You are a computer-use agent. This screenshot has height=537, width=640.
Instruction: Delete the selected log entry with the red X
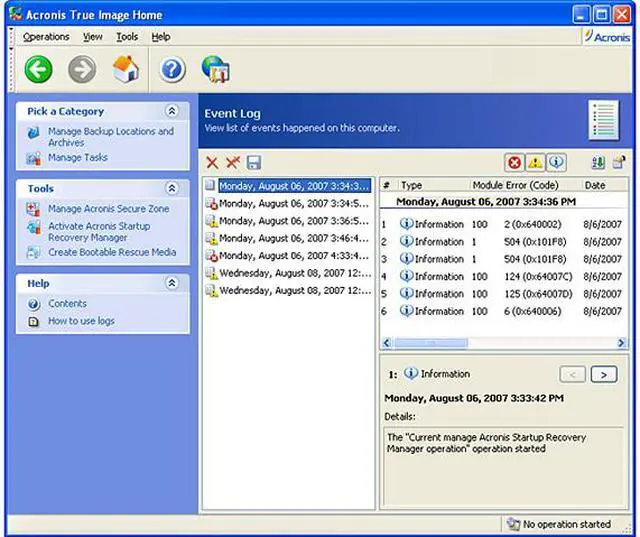tap(212, 163)
